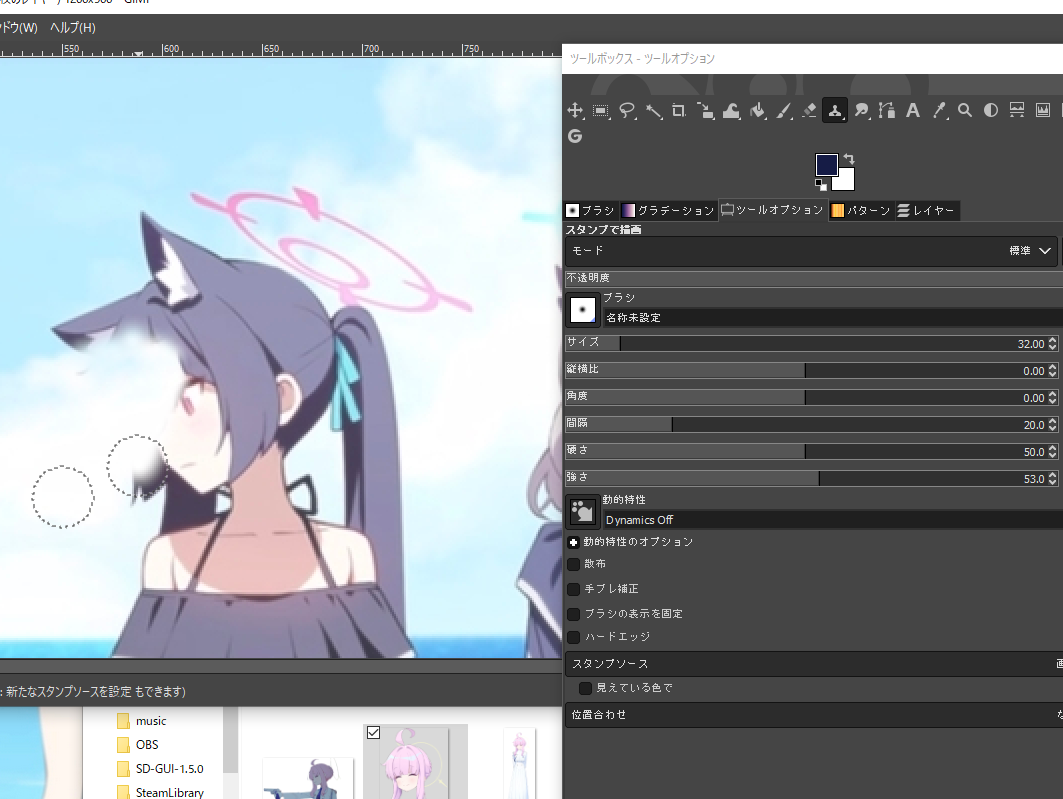
Task: Open the モード blend mode dropdown
Action: [811, 251]
